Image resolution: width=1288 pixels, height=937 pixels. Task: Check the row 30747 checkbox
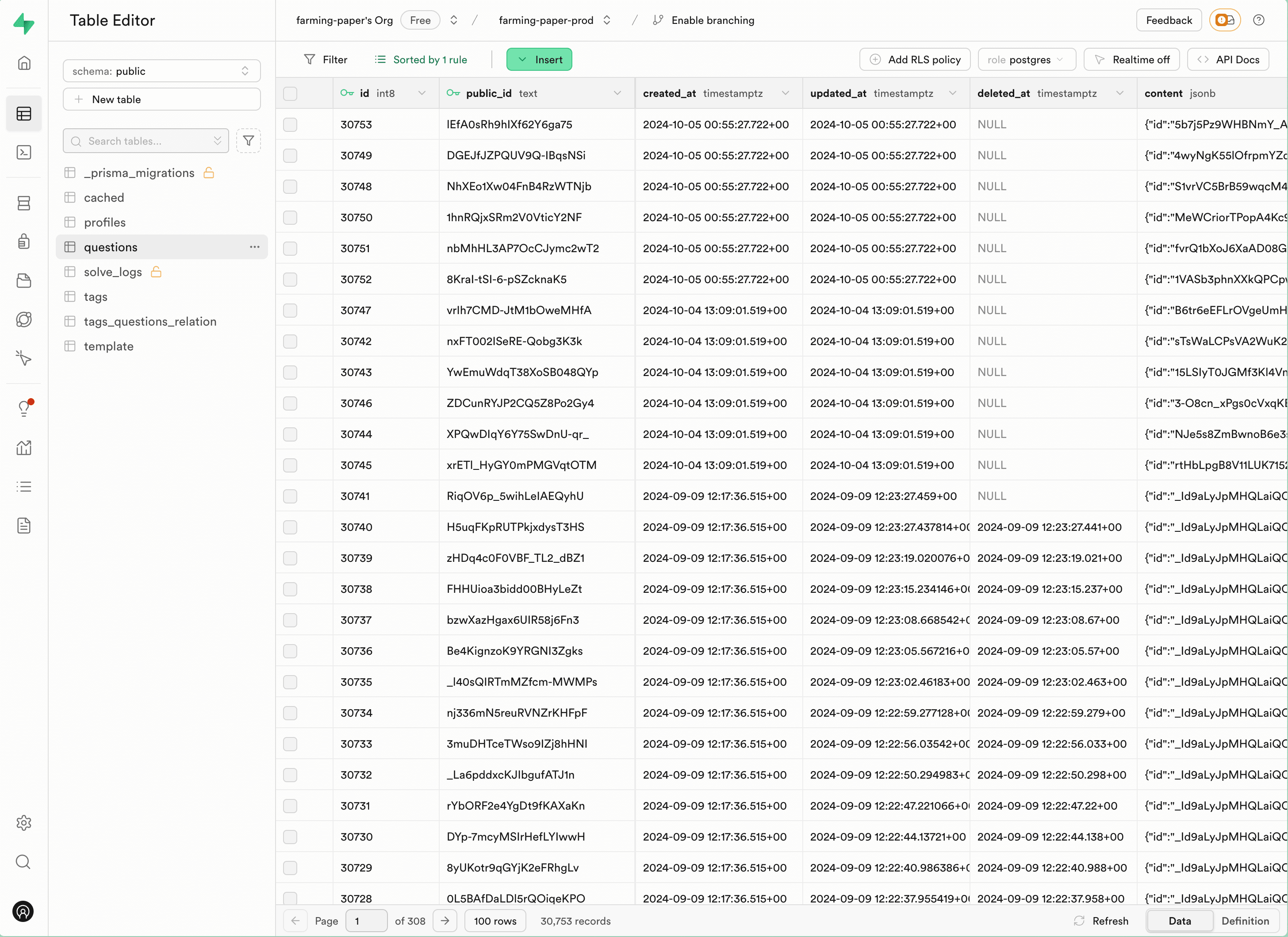click(x=290, y=310)
